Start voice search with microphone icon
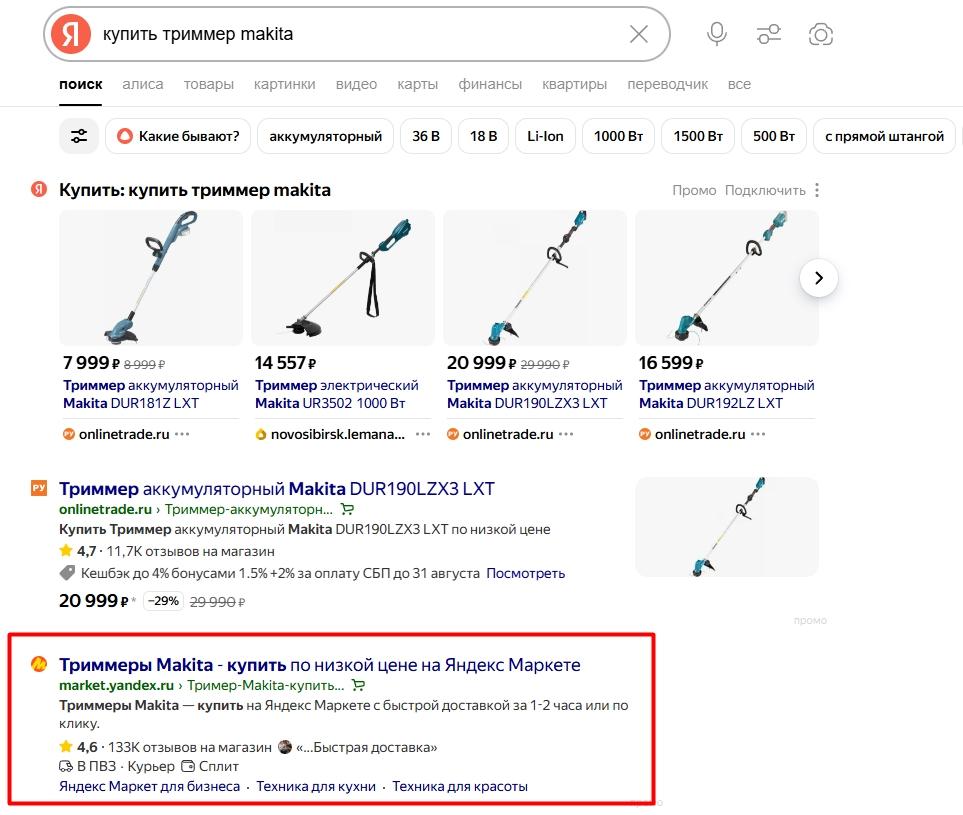The image size is (963, 815). tap(717, 34)
